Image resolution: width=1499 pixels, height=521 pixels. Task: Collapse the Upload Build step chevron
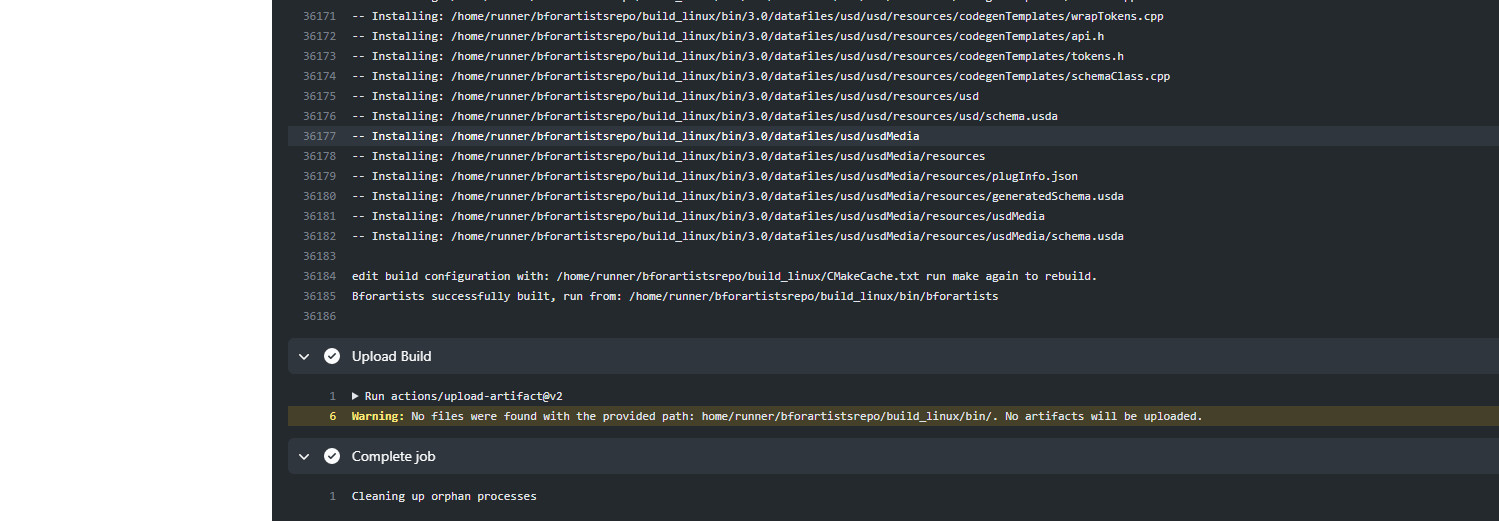(304, 356)
